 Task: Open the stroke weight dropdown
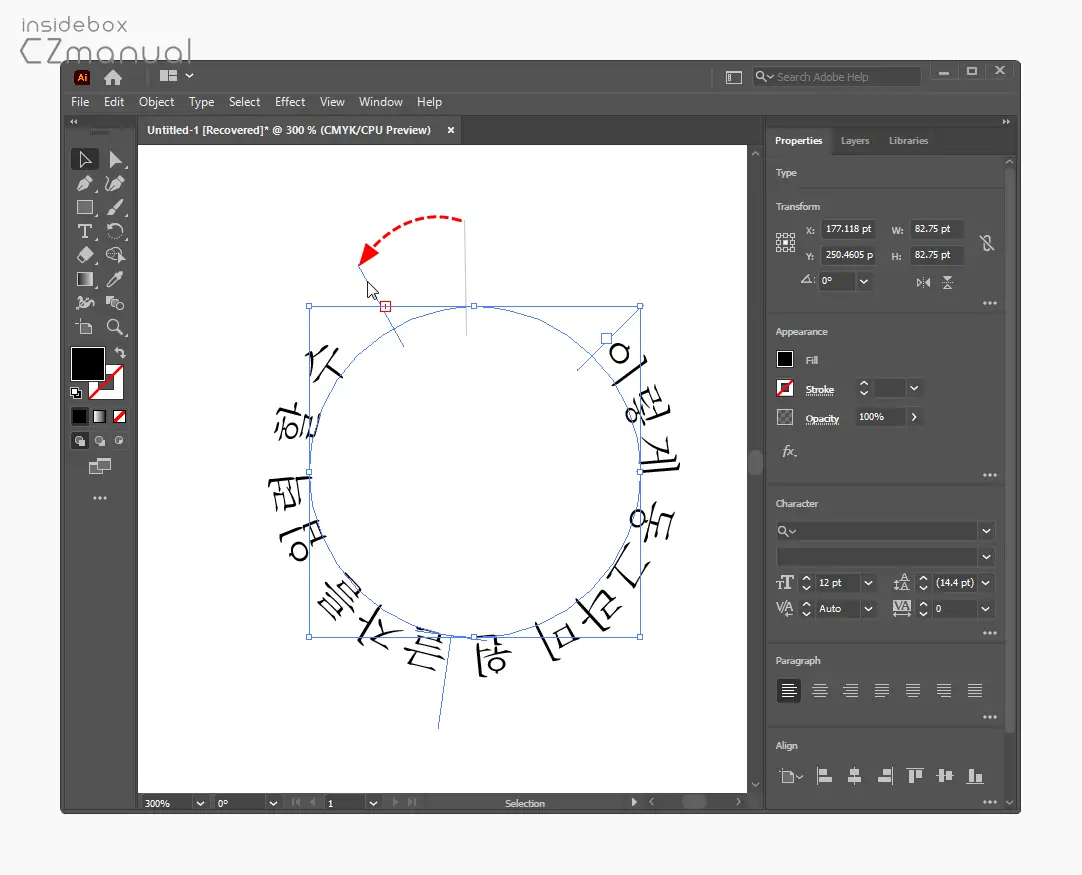(914, 389)
